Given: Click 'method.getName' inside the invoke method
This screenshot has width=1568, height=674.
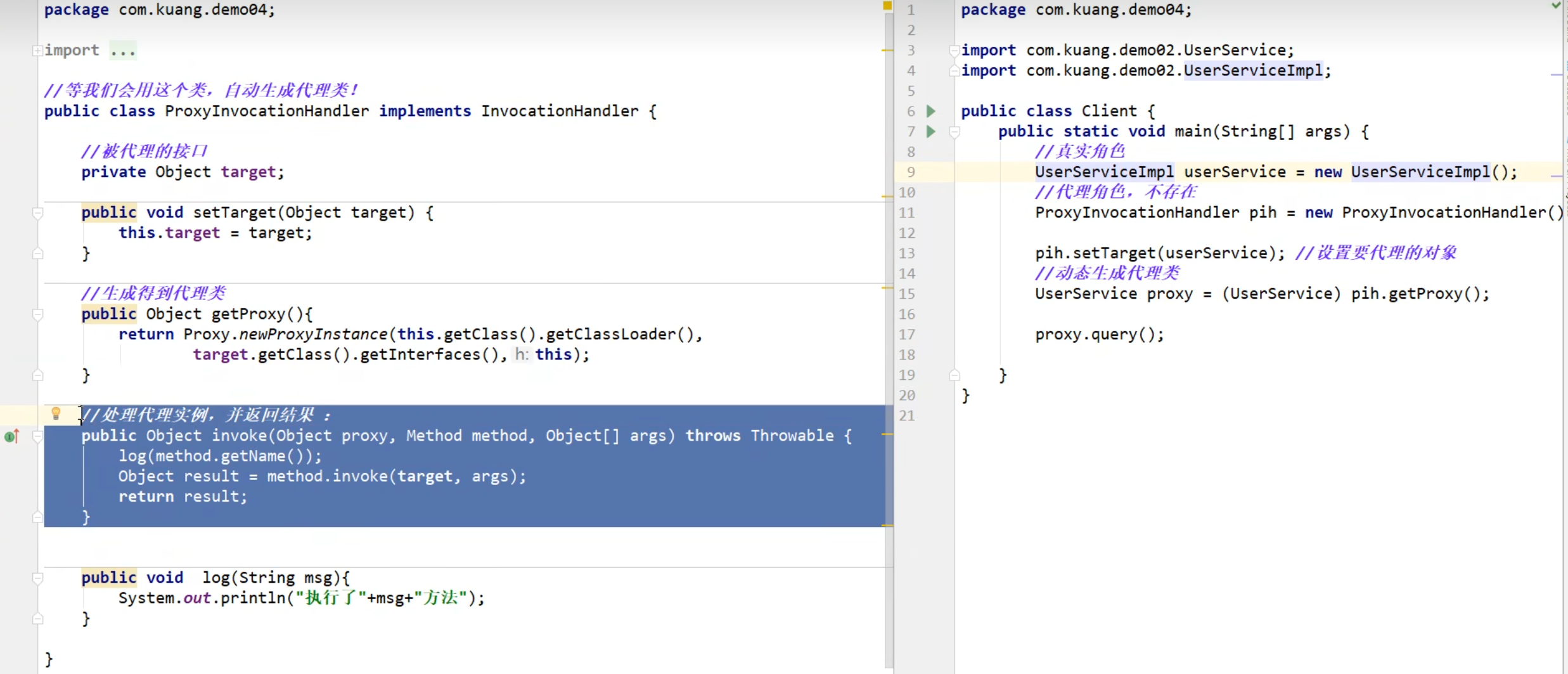Looking at the screenshot, I should pyautogui.click(x=221, y=456).
